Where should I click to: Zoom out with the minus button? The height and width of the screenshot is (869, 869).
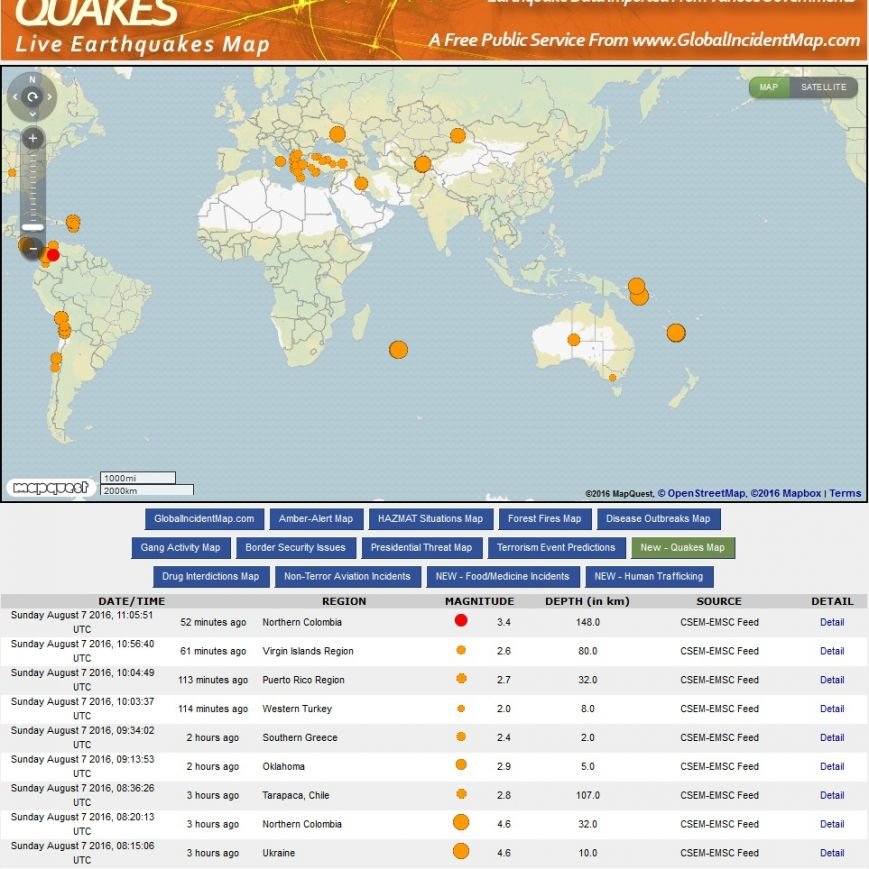33,248
